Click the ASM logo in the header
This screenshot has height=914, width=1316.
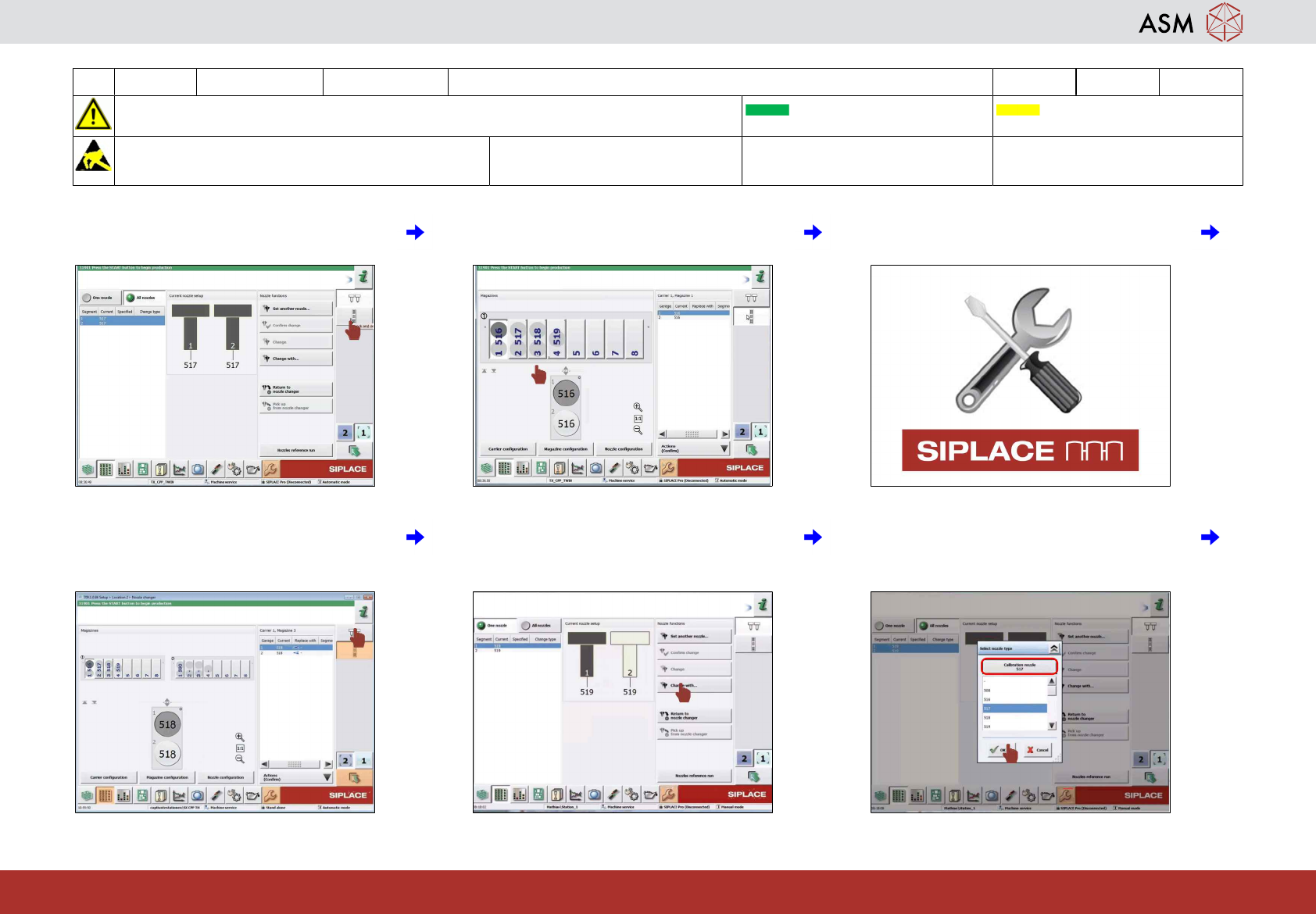(1190, 22)
